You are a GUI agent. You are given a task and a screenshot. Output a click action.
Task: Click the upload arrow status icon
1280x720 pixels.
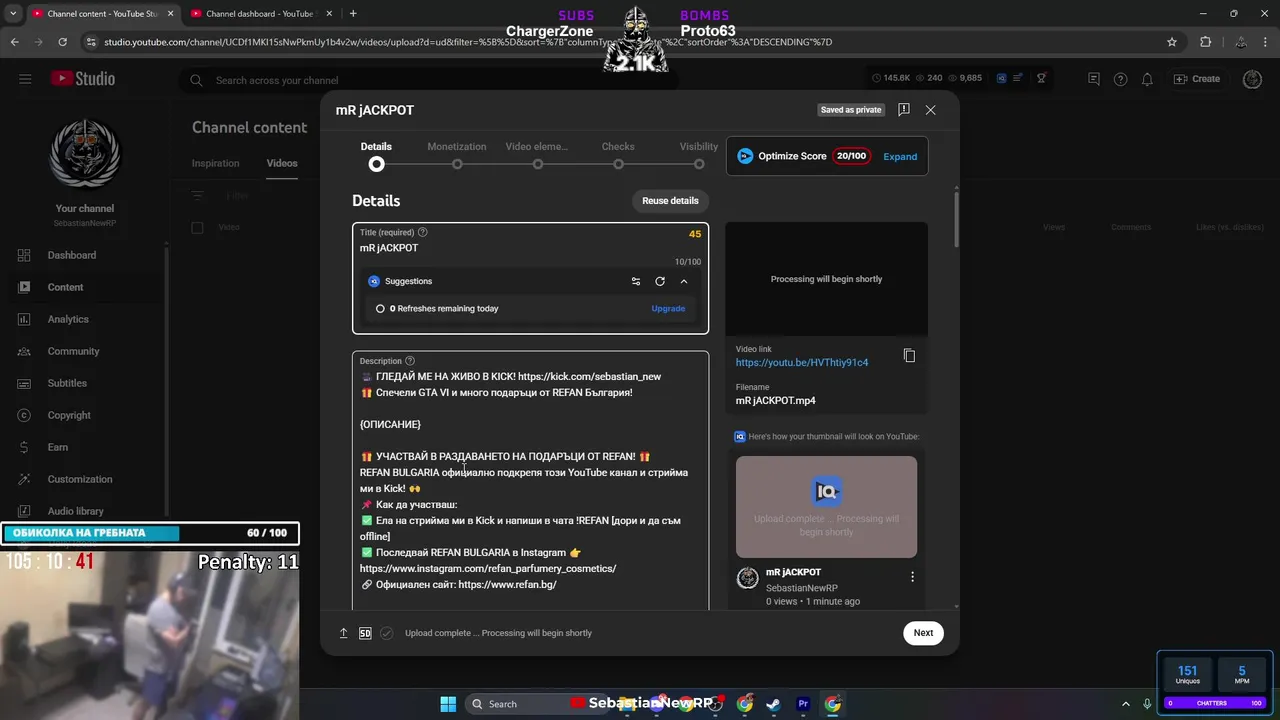tap(344, 633)
